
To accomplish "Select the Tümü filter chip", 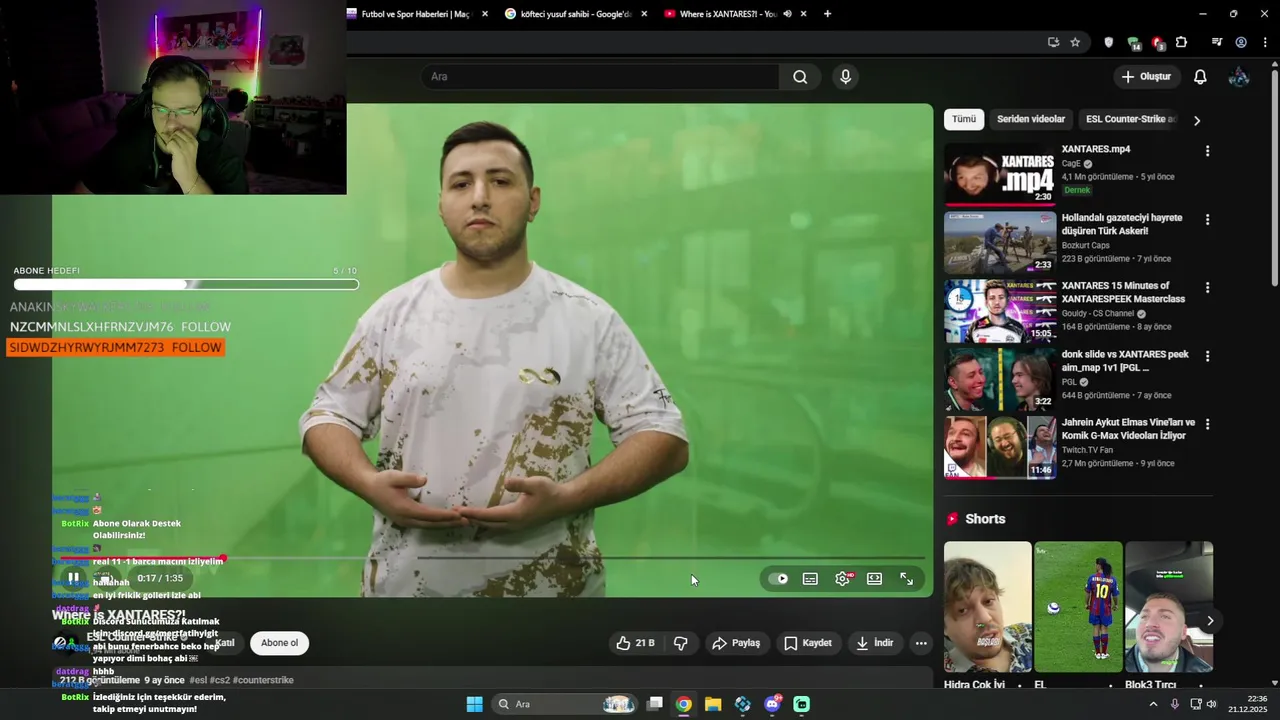I will coord(964,119).
